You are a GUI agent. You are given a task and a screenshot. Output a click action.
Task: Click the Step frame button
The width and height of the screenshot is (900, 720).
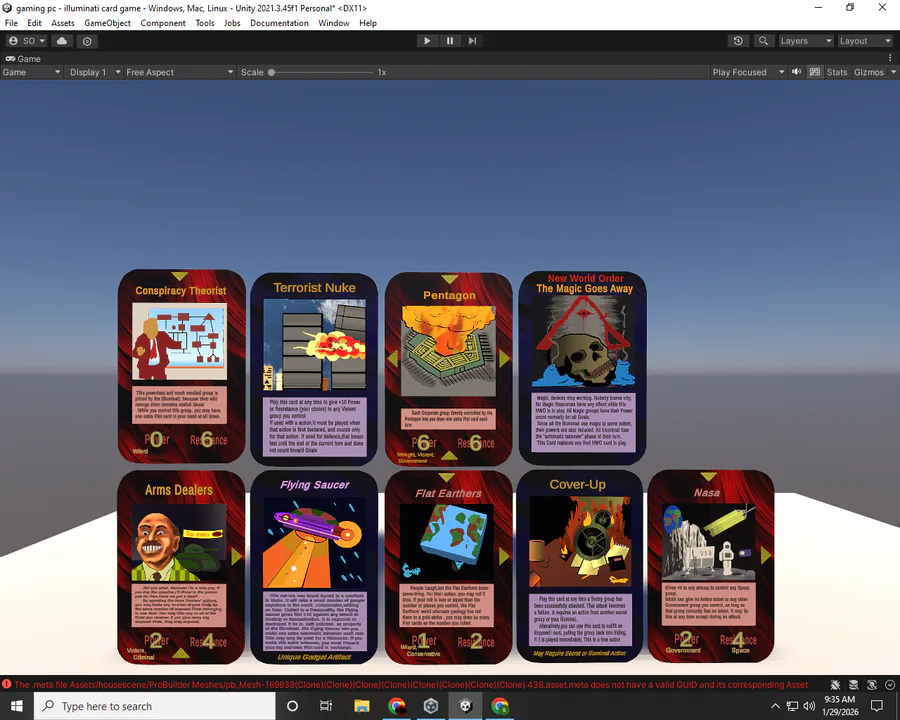(472, 41)
